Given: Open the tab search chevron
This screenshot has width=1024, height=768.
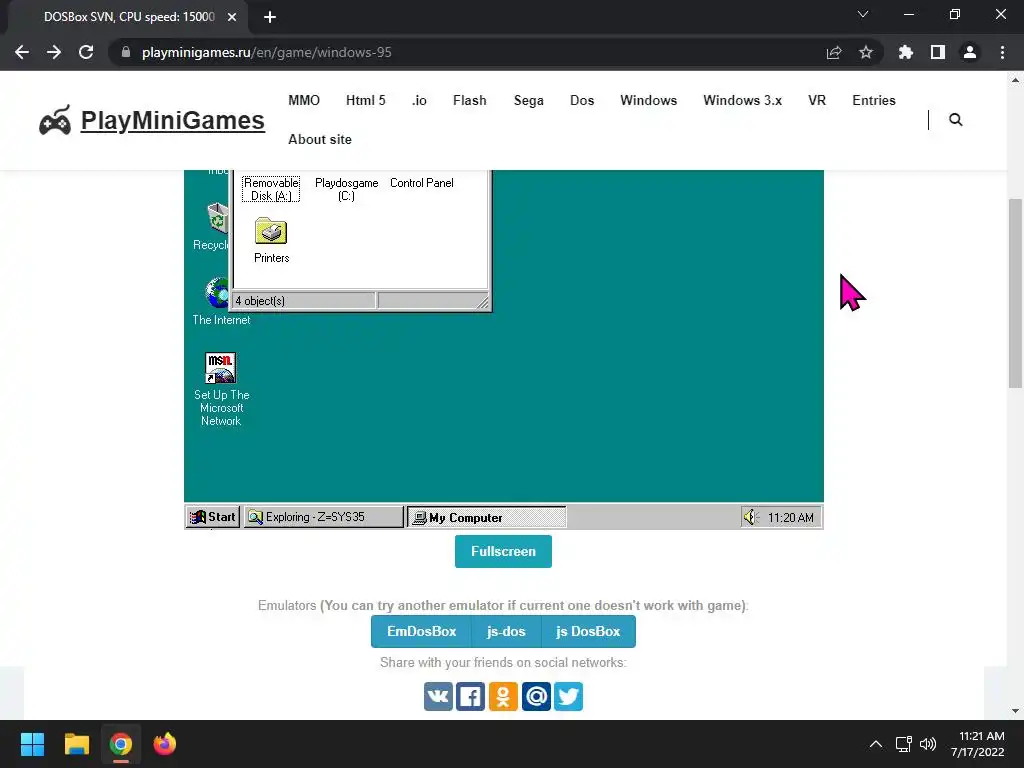Looking at the screenshot, I should [863, 14].
